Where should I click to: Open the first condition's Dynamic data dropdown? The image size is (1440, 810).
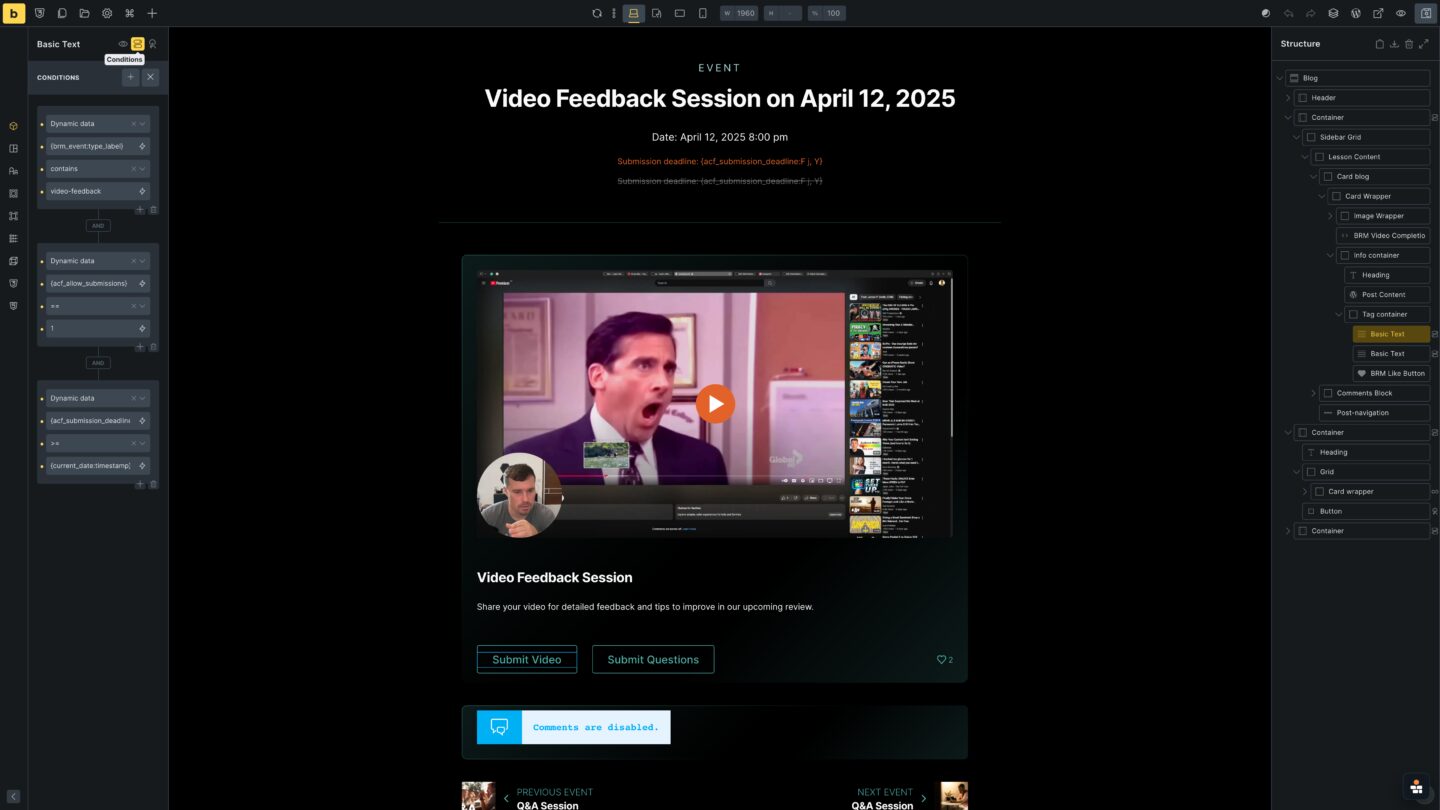[98, 124]
